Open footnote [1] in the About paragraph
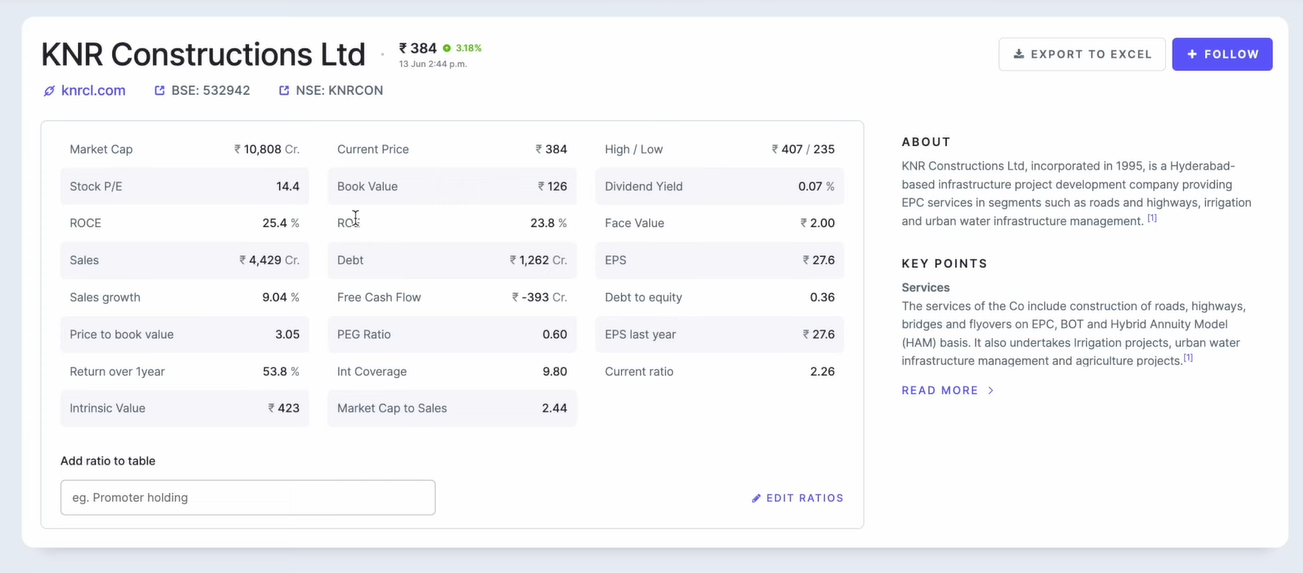The image size is (1303, 573). 1152,218
